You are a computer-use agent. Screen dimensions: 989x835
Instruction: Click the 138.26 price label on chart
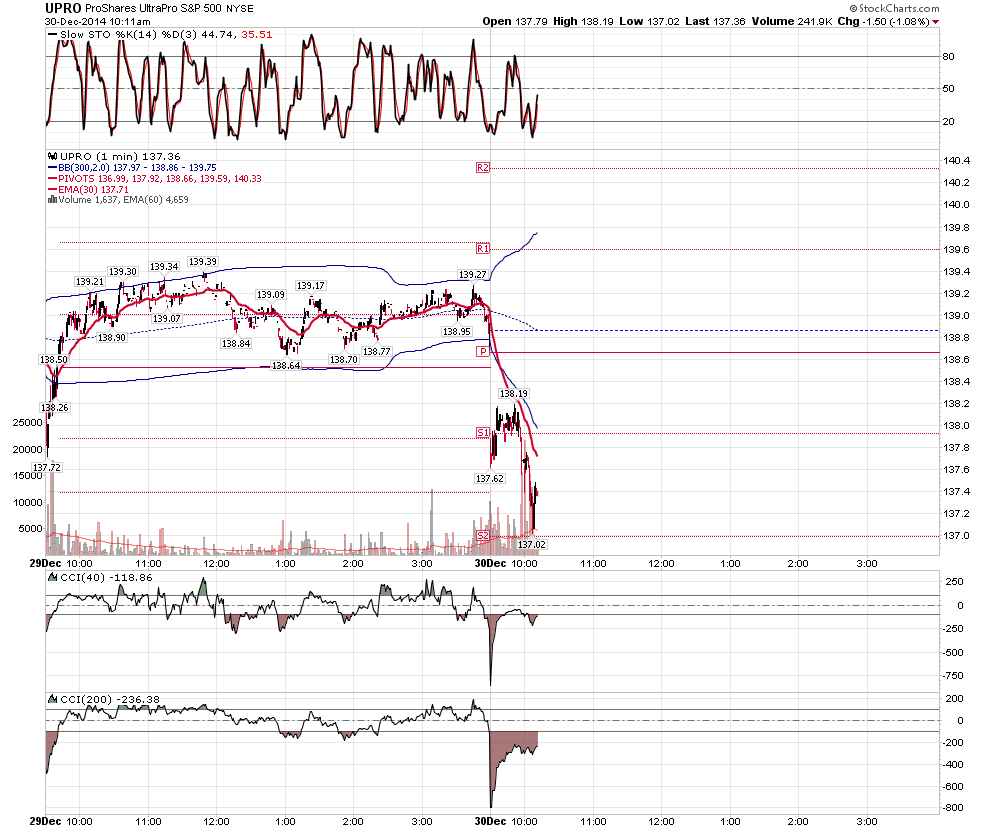55,407
